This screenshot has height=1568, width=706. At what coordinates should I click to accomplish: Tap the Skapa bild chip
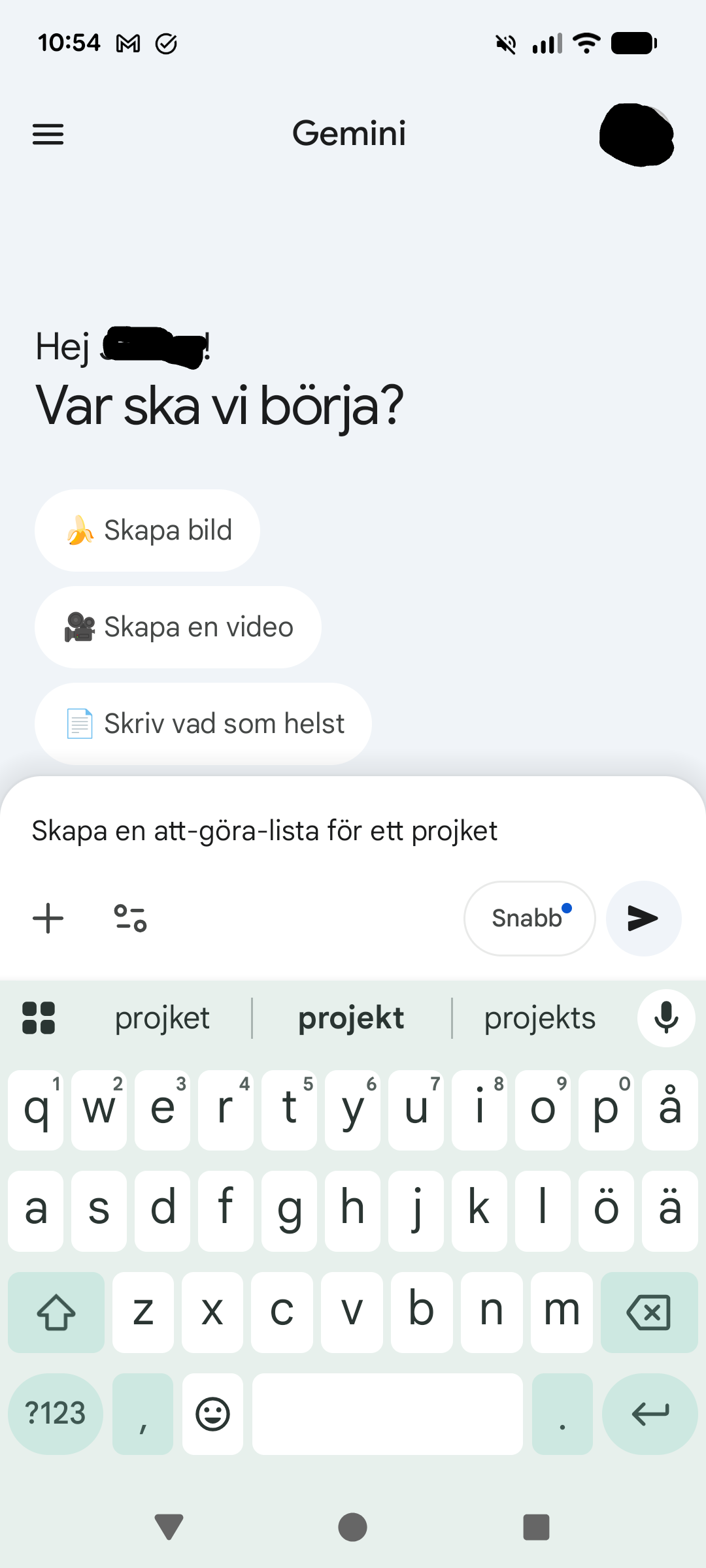(147, 531)
